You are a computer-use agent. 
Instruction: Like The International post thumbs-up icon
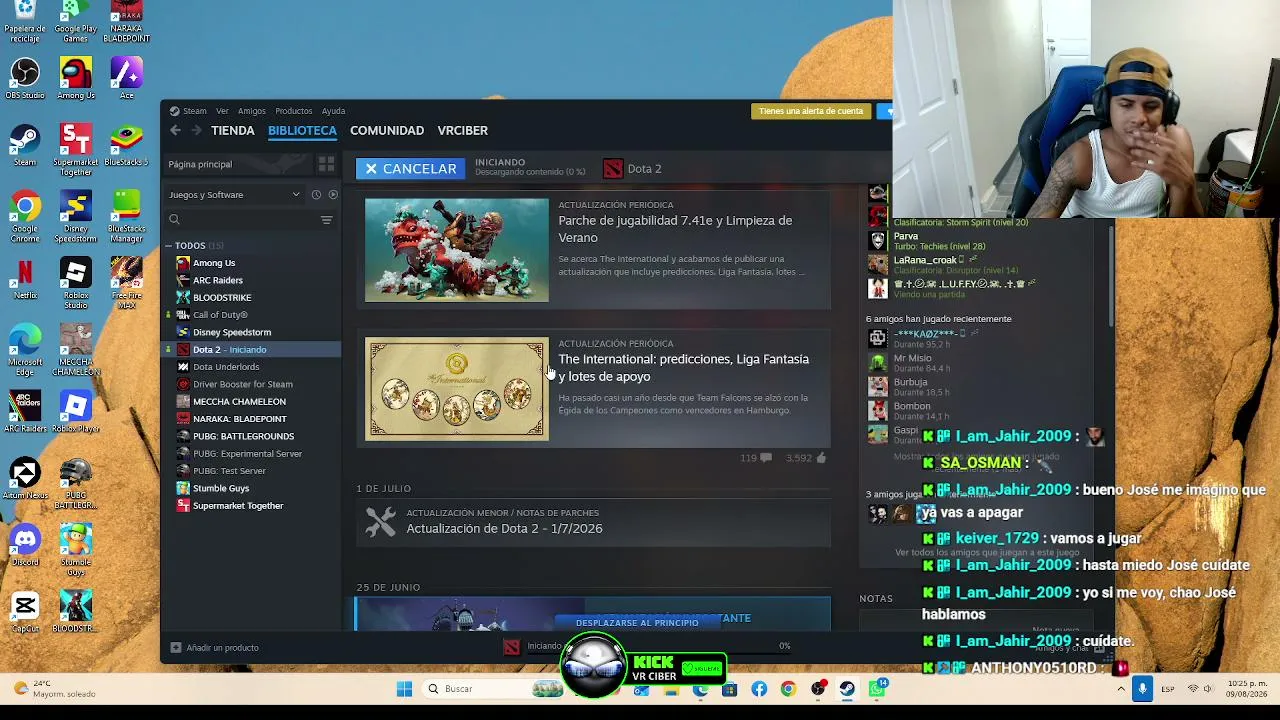click(821, 458)
